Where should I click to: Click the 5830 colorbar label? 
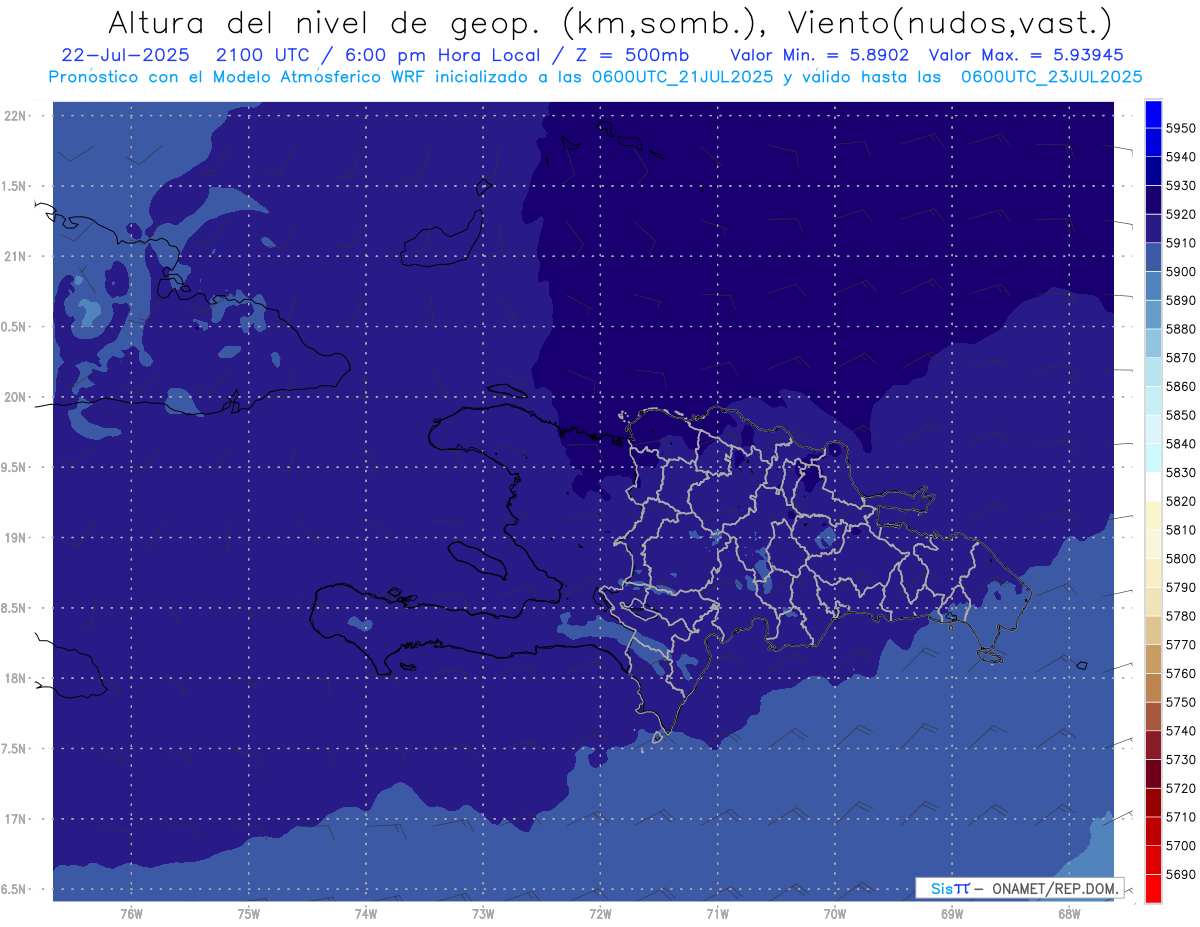(1180, 473)
